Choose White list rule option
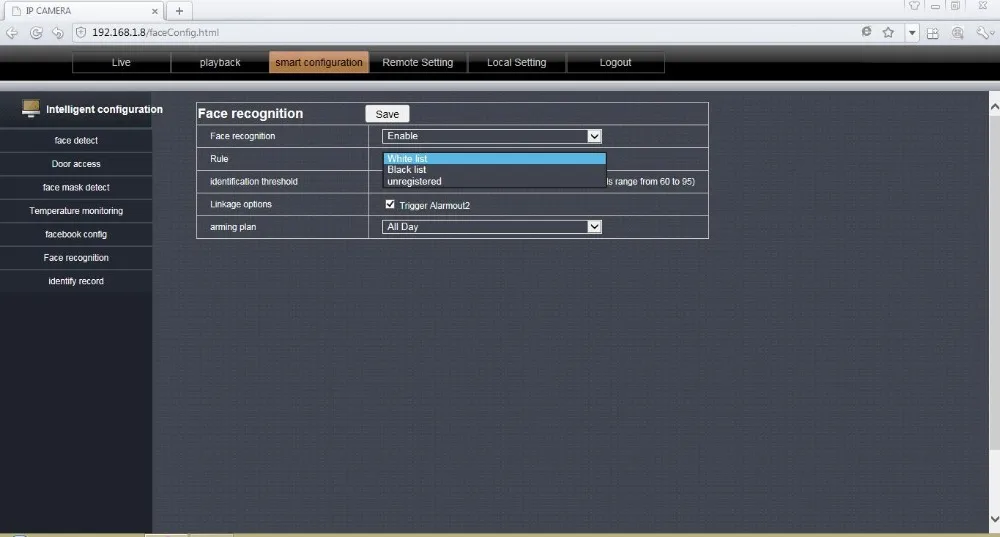 494,159
